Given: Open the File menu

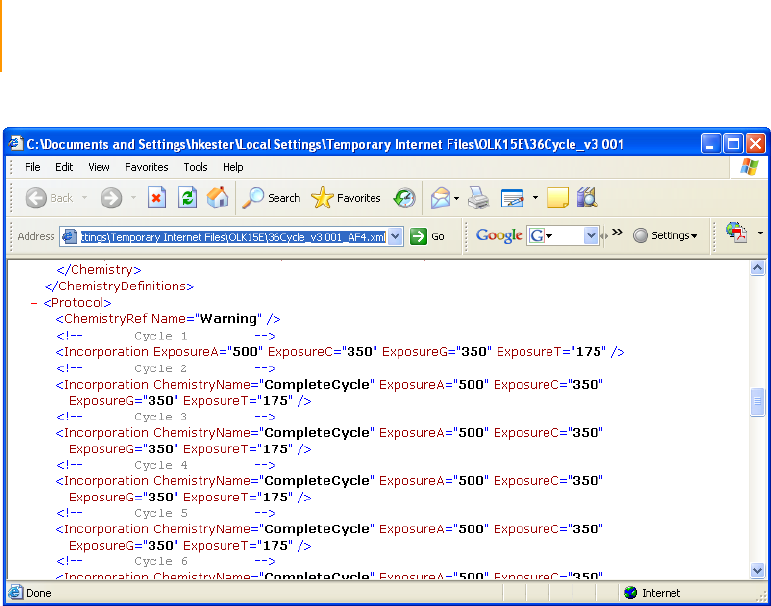Looking at the screenshot, I should coord(33,167).
